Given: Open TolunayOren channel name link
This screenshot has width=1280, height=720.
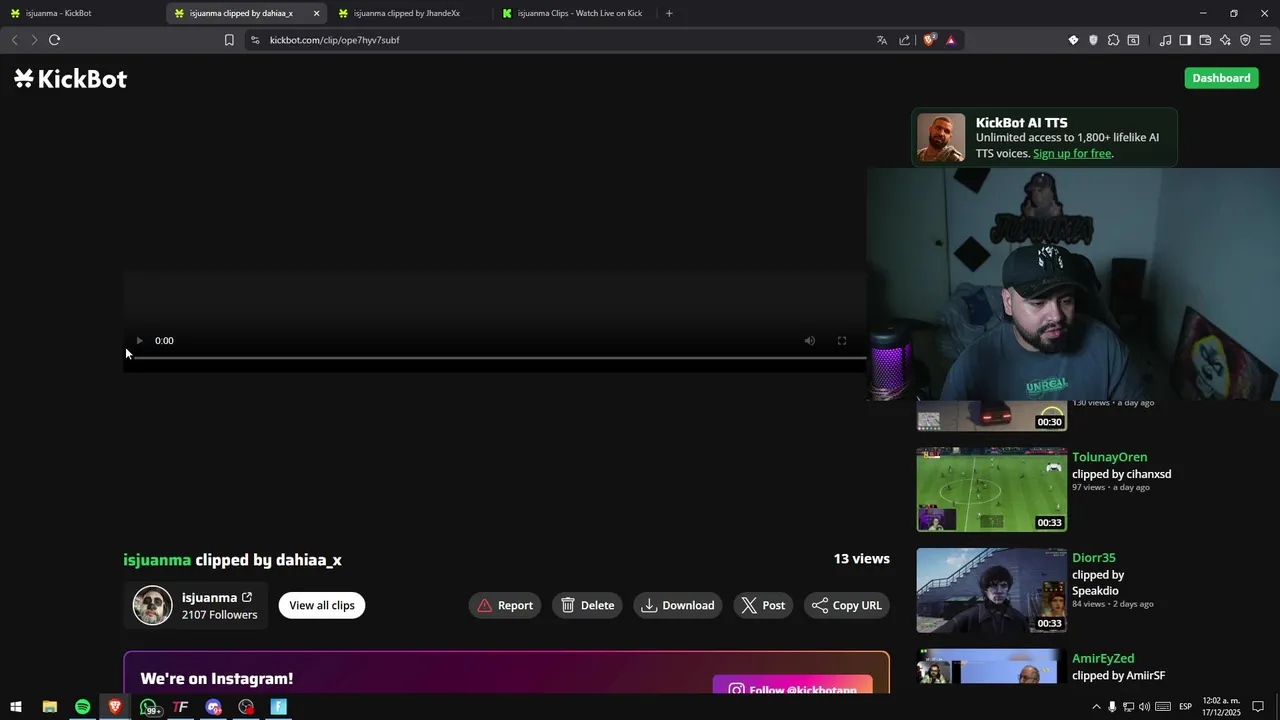Looking at the screenshot, I should pyautogui.click(x=1109, y=457).
